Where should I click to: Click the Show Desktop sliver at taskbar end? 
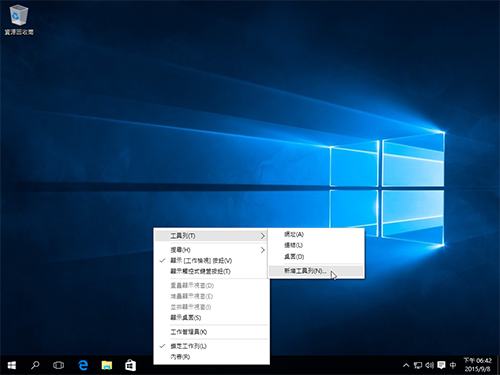tap(498, 366)
